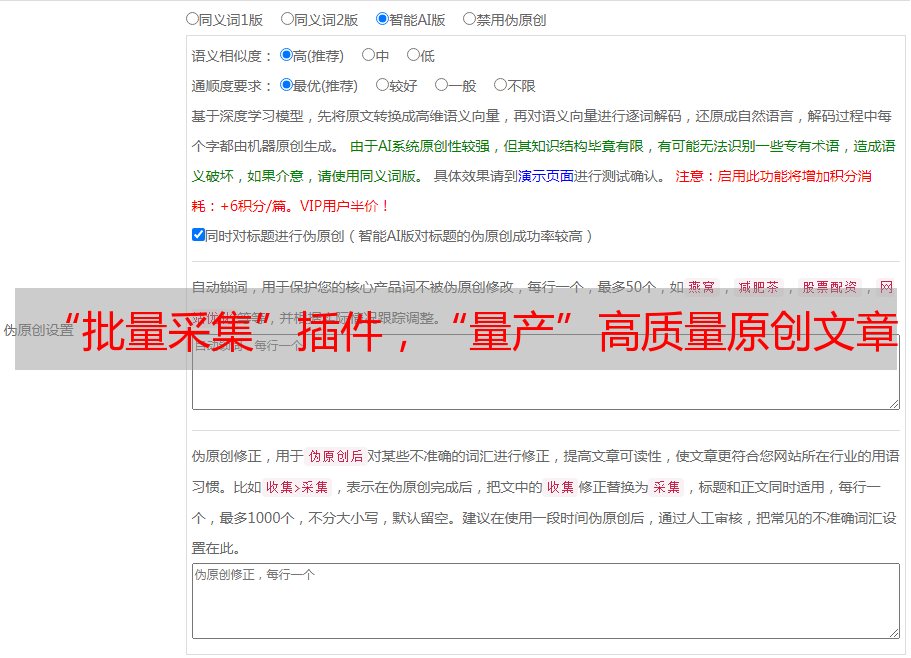Image resolution: width=911 pixels, height=658 pixels.
Task: Set 语义相似度 to 低
Action: click(x=413, y=55)
